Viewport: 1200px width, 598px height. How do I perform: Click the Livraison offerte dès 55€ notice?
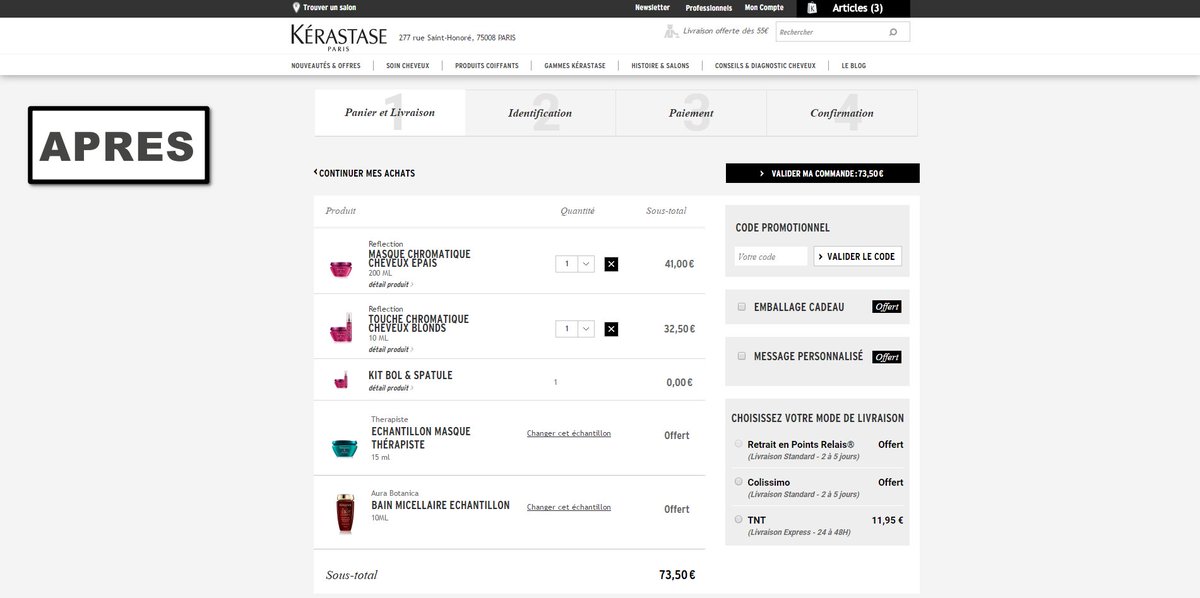[718, 31]
